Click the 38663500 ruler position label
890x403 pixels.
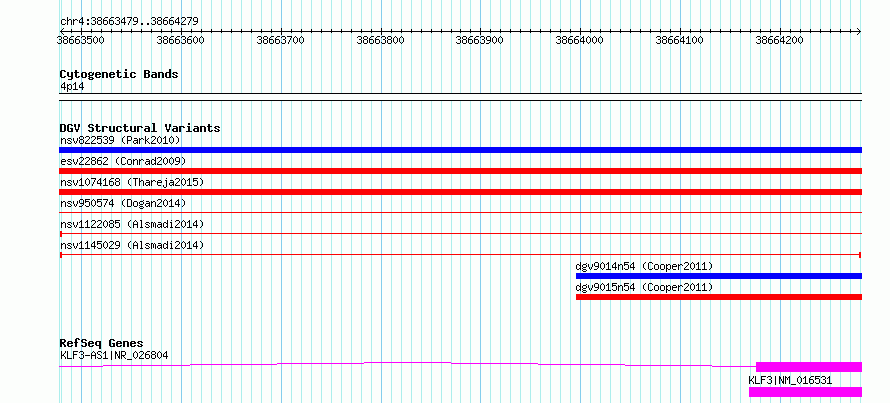coord(81,40)
